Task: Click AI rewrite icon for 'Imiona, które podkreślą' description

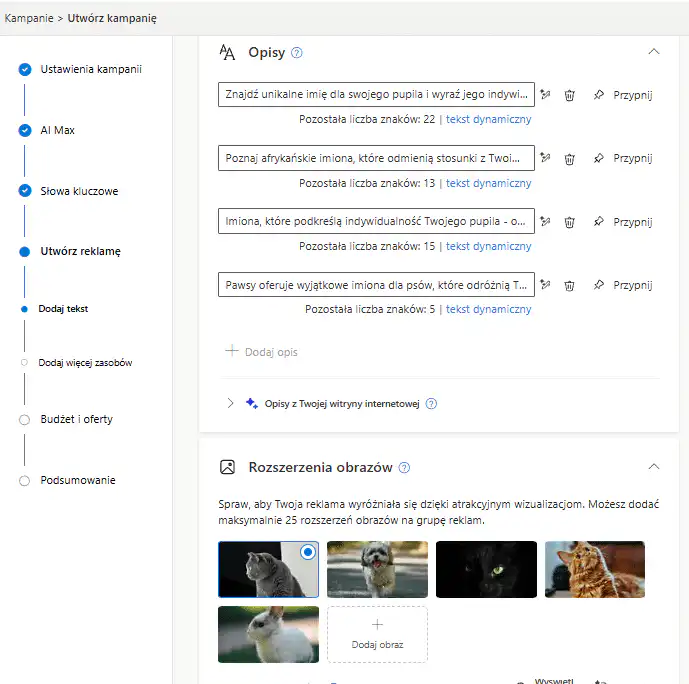Action: pos(545,221)
